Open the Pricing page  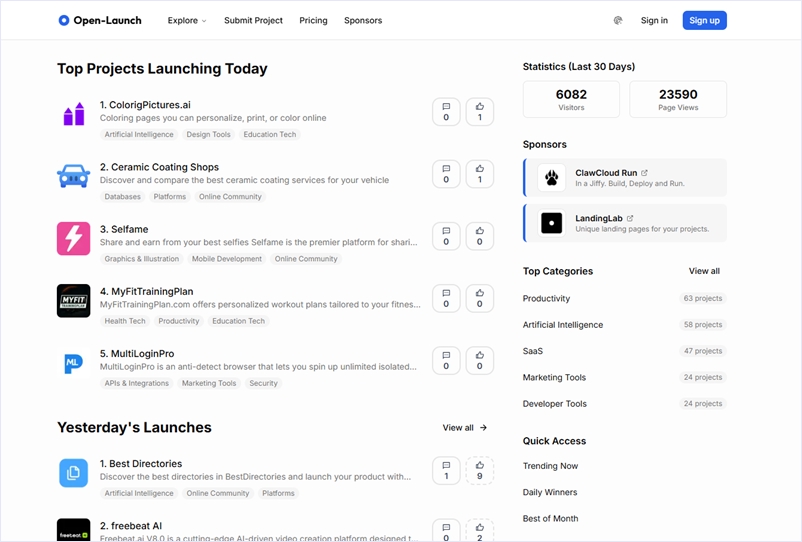point(313,20)
